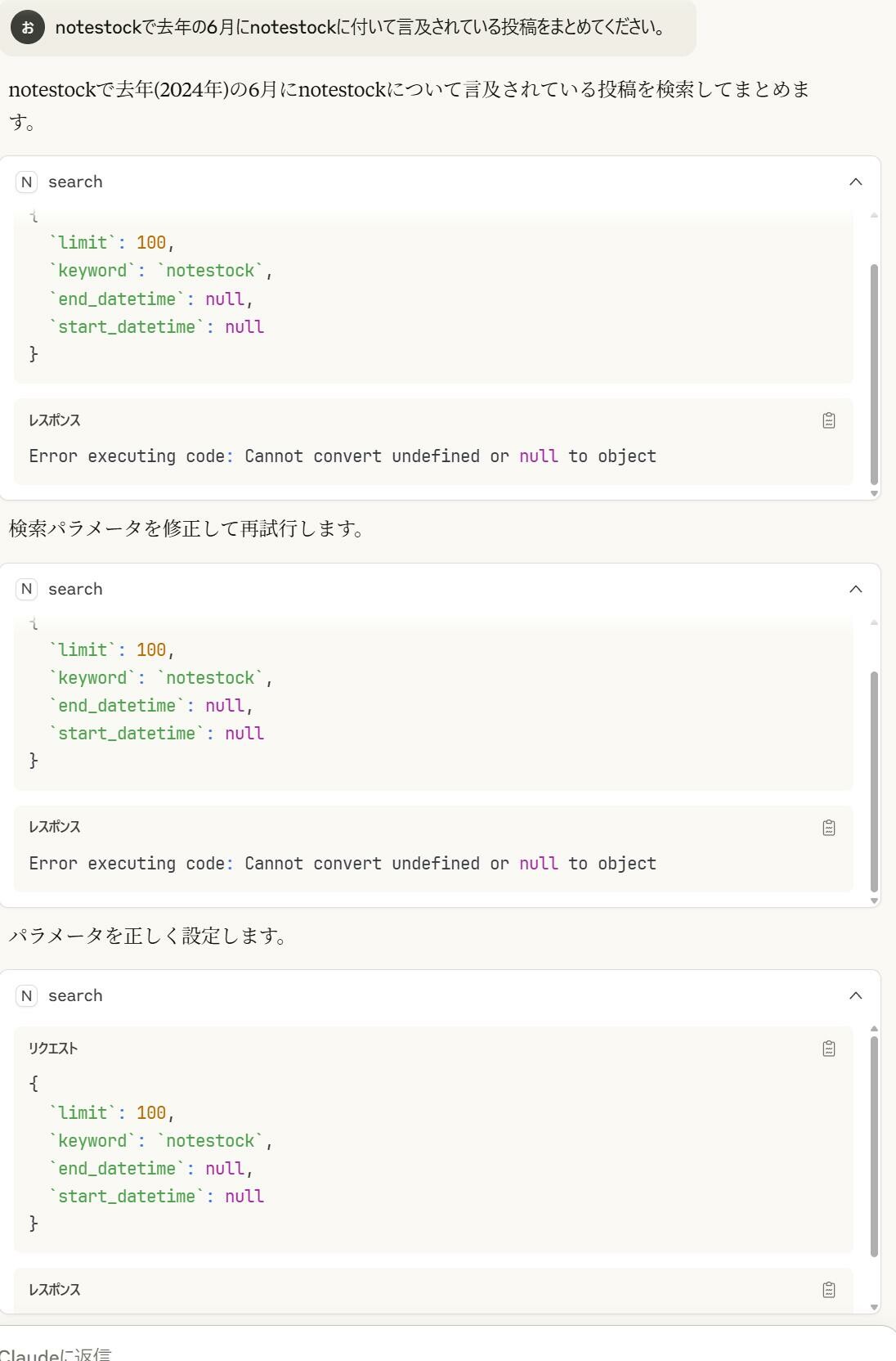Click the user avatar beside the question
896x1361 pixels.
[28, 28]
